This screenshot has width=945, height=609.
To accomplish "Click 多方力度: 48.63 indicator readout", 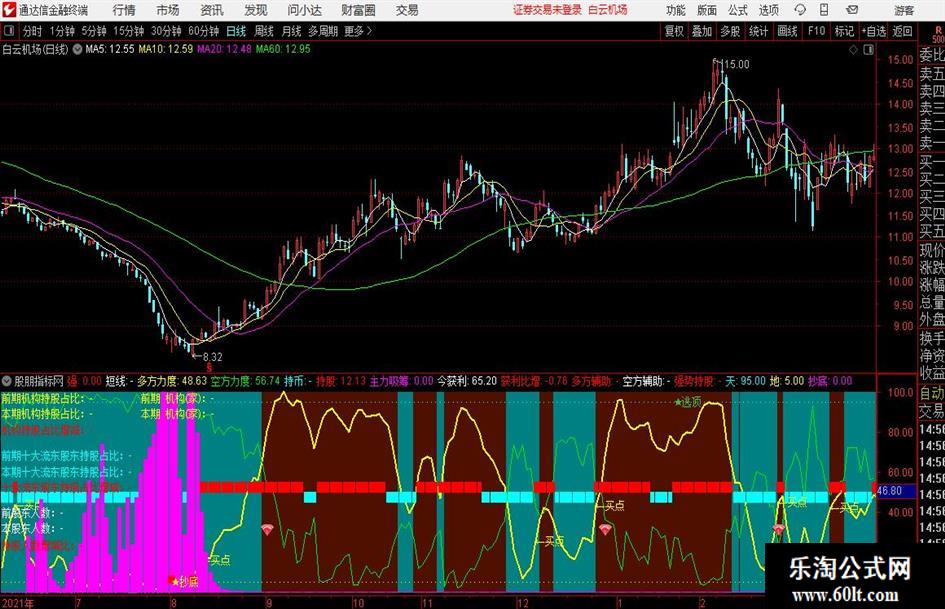I will [x=172, y=381].
